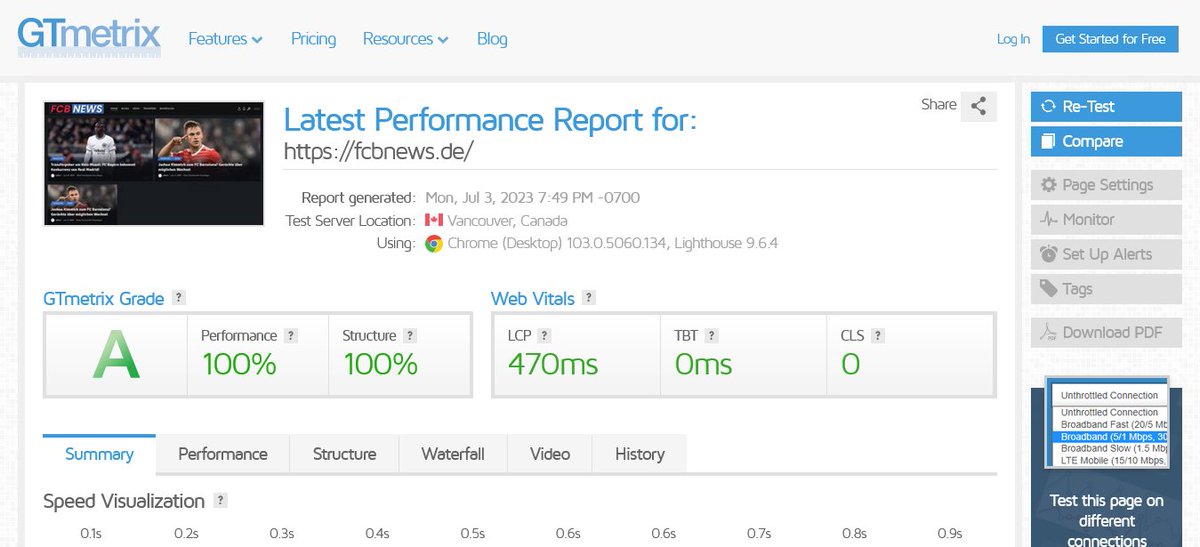Click Get Started for Free button
The image size is (1200, 547).
point(1110,39)
